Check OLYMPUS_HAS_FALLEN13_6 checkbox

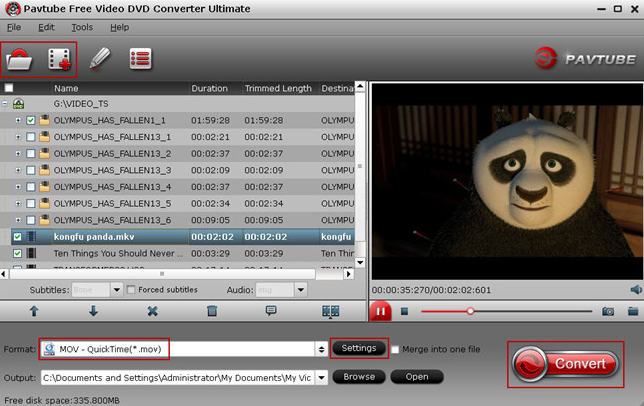(31, 220)
